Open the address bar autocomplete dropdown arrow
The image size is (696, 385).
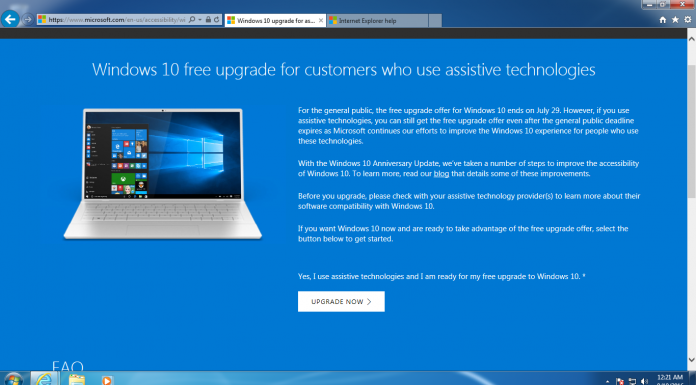click(200, 20)
